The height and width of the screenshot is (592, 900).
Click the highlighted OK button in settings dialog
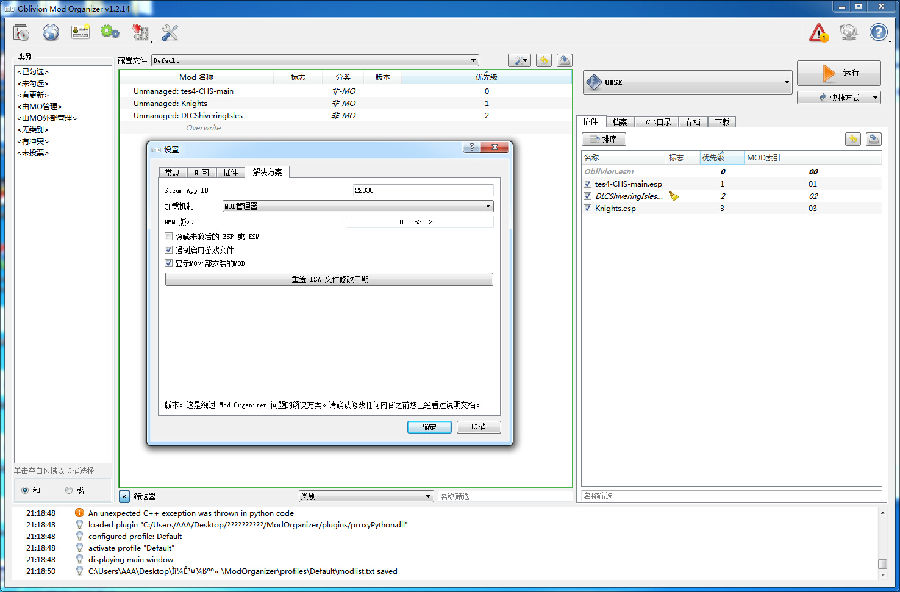pyautogui.click(x=429, y=427)
